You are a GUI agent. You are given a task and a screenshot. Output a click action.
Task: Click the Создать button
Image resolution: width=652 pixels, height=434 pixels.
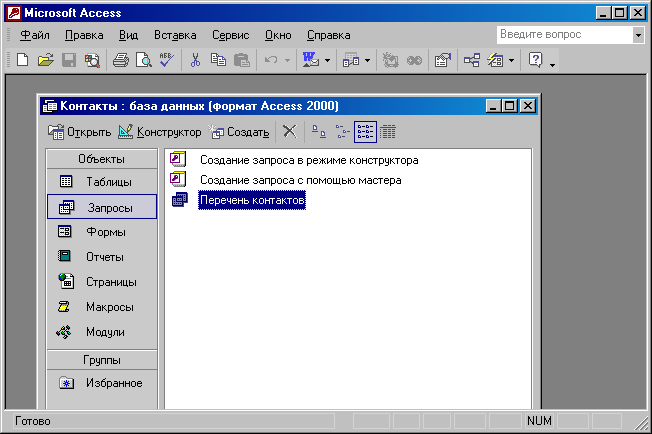point(239,132)
